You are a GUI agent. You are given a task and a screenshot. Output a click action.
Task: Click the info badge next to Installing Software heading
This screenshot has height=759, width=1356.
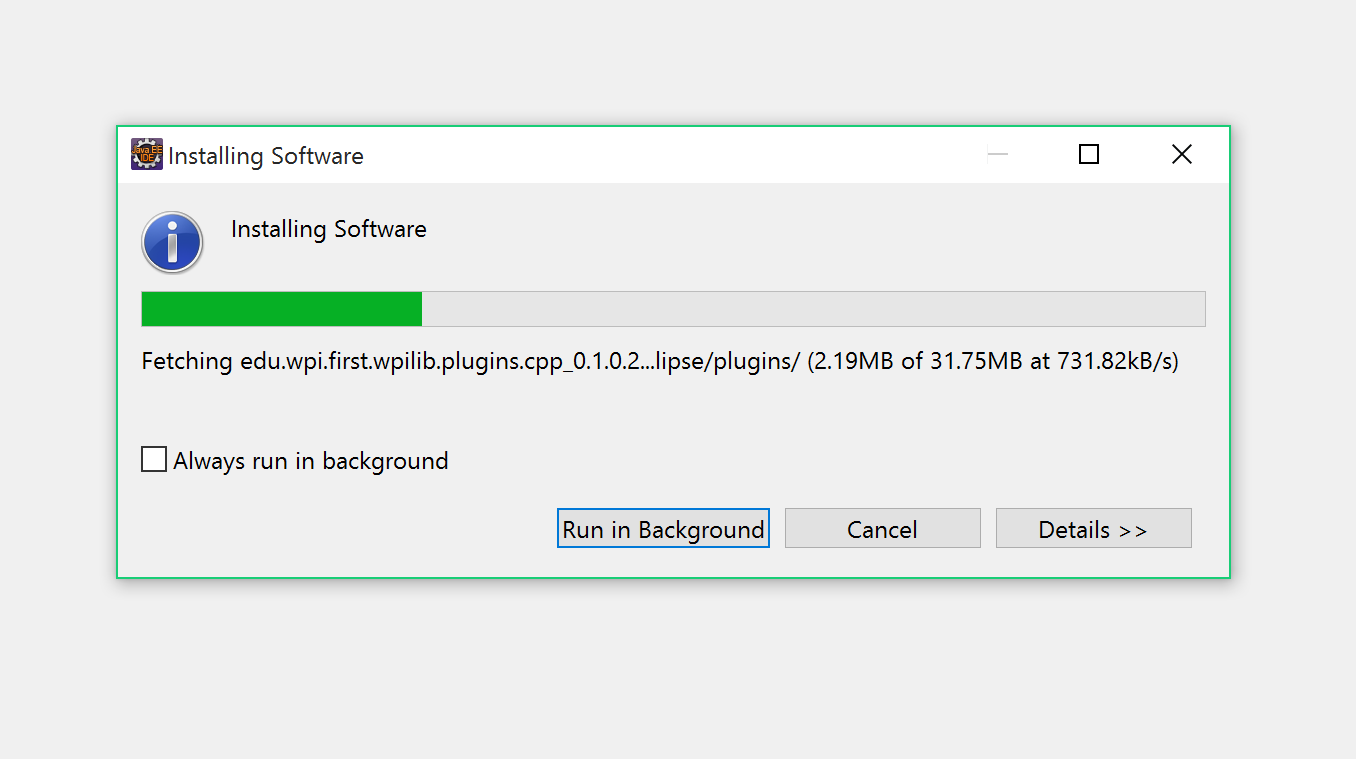click(172, 242)
